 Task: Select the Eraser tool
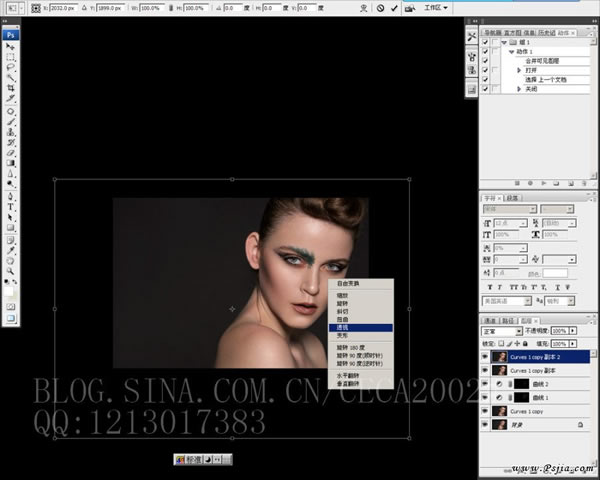[x=10, y=153]
